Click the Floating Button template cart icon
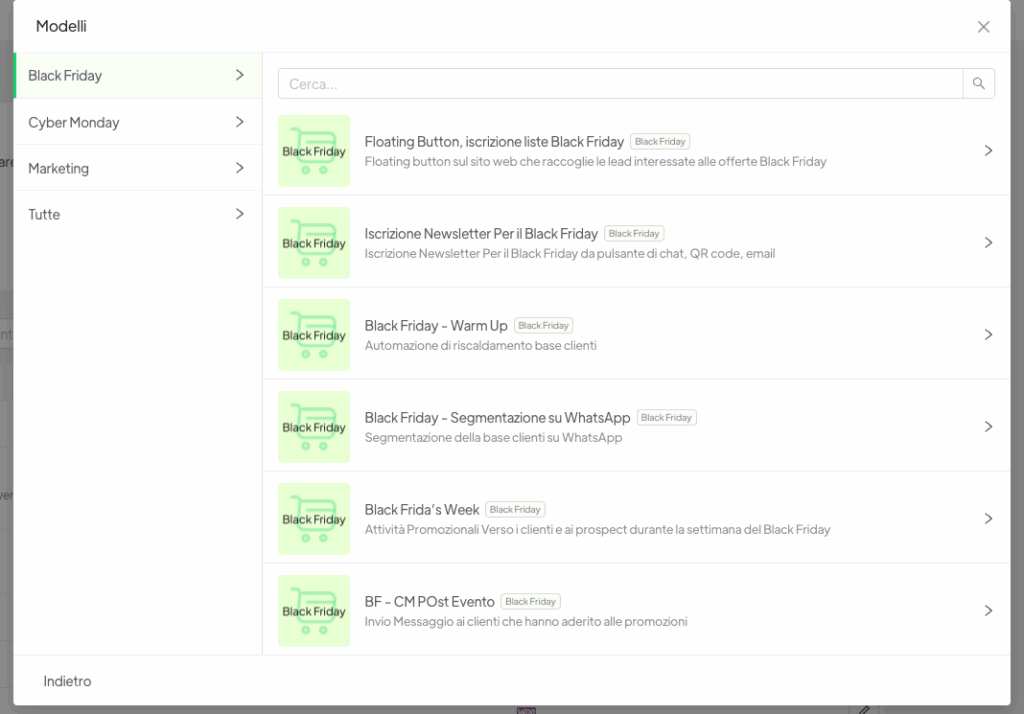This screenshot has height=714, width=1024. (314, 151)
